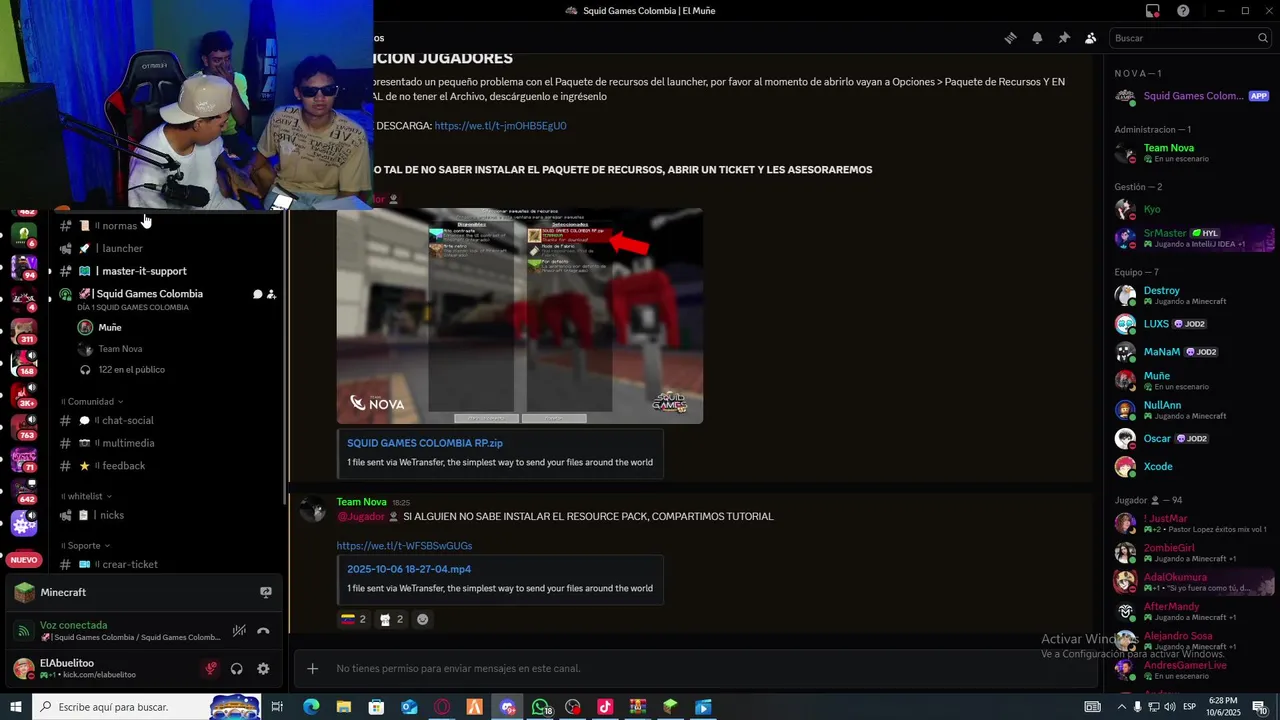Image resolution: width=1280 pixels, height=720 pixels.
Task: Toggle the second reaction with count 2
Action: [x=391, y=619]
